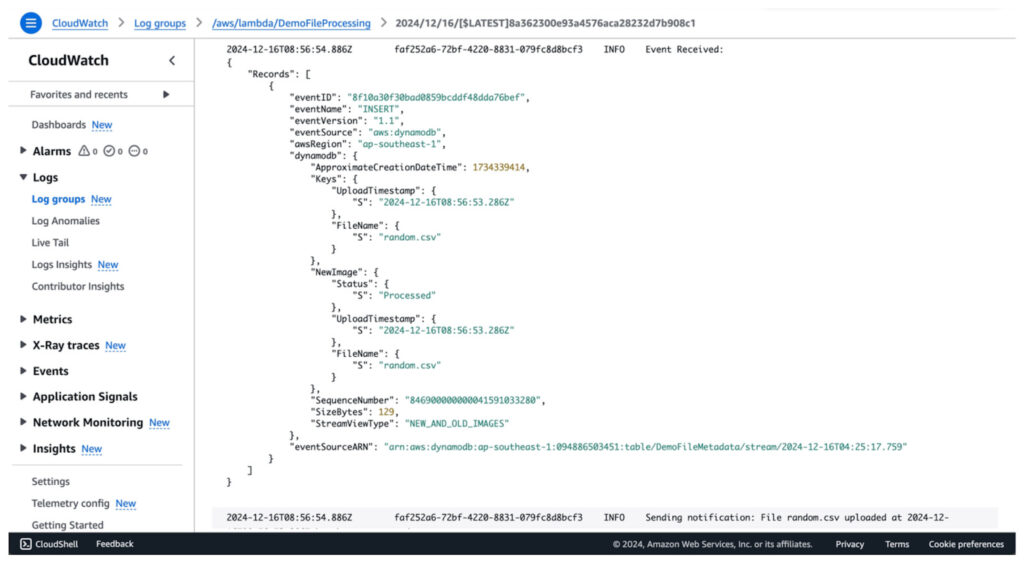The image size is (1024, 563).
Task: Click the New badge next to X-Ray traces
Action: 115,345
